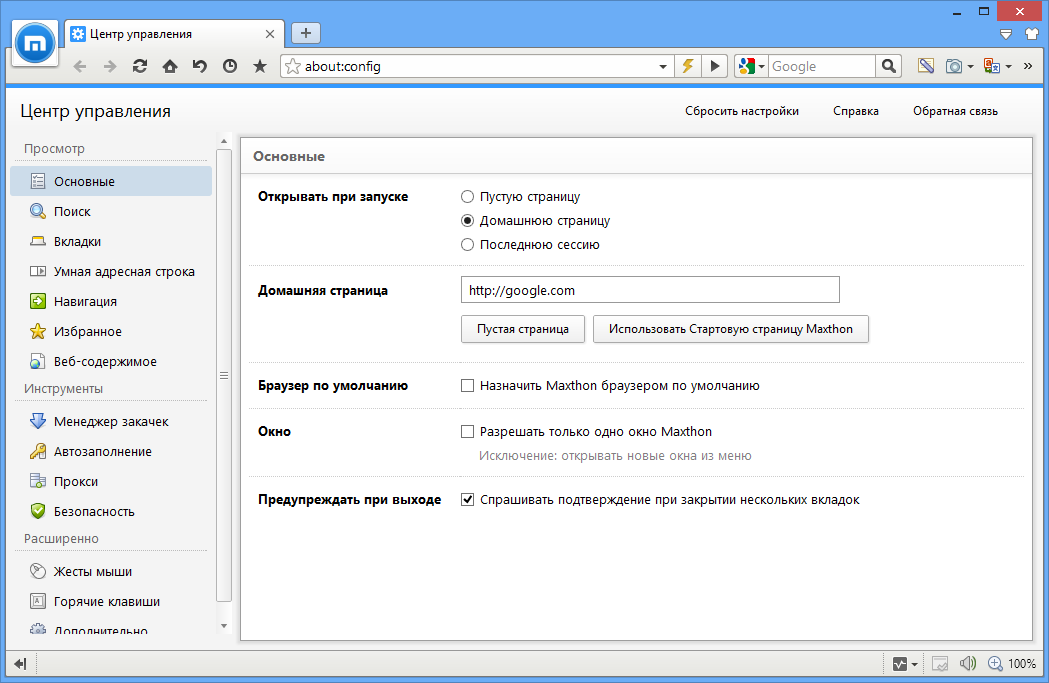Click the sidebar vertical scrollbar
Viewport: 1049px width, 683px height.
(x=224, y=375)
